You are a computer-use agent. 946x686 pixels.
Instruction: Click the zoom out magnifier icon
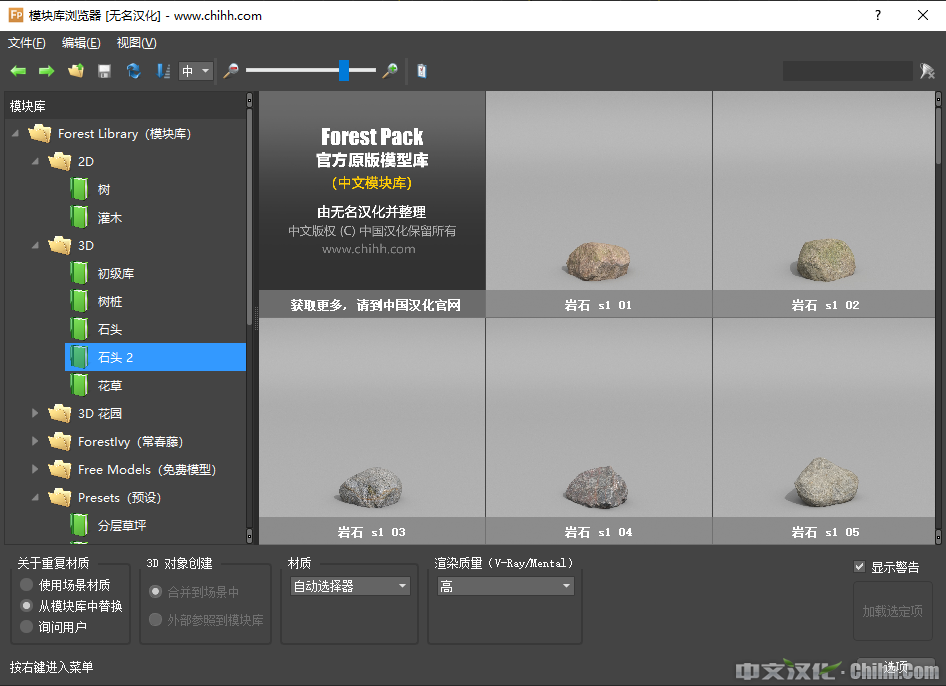[x=231, y=71]
